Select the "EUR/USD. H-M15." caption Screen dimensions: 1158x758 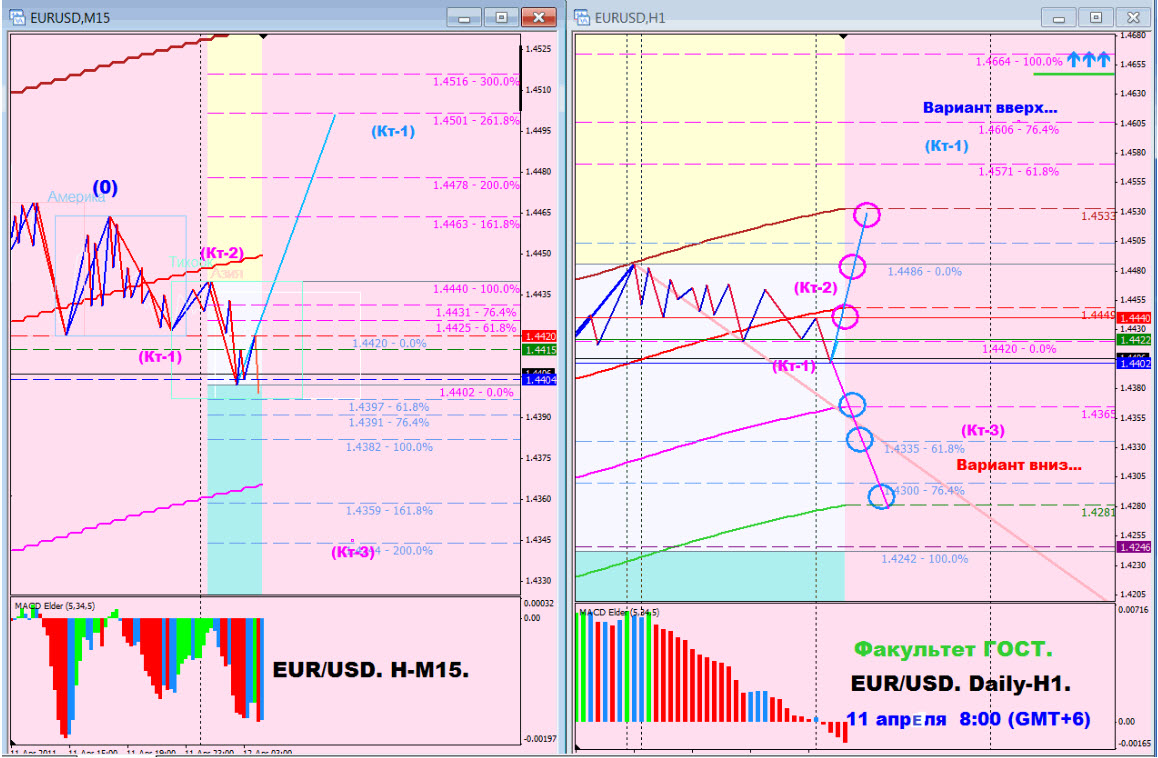(x=371, y=670)
